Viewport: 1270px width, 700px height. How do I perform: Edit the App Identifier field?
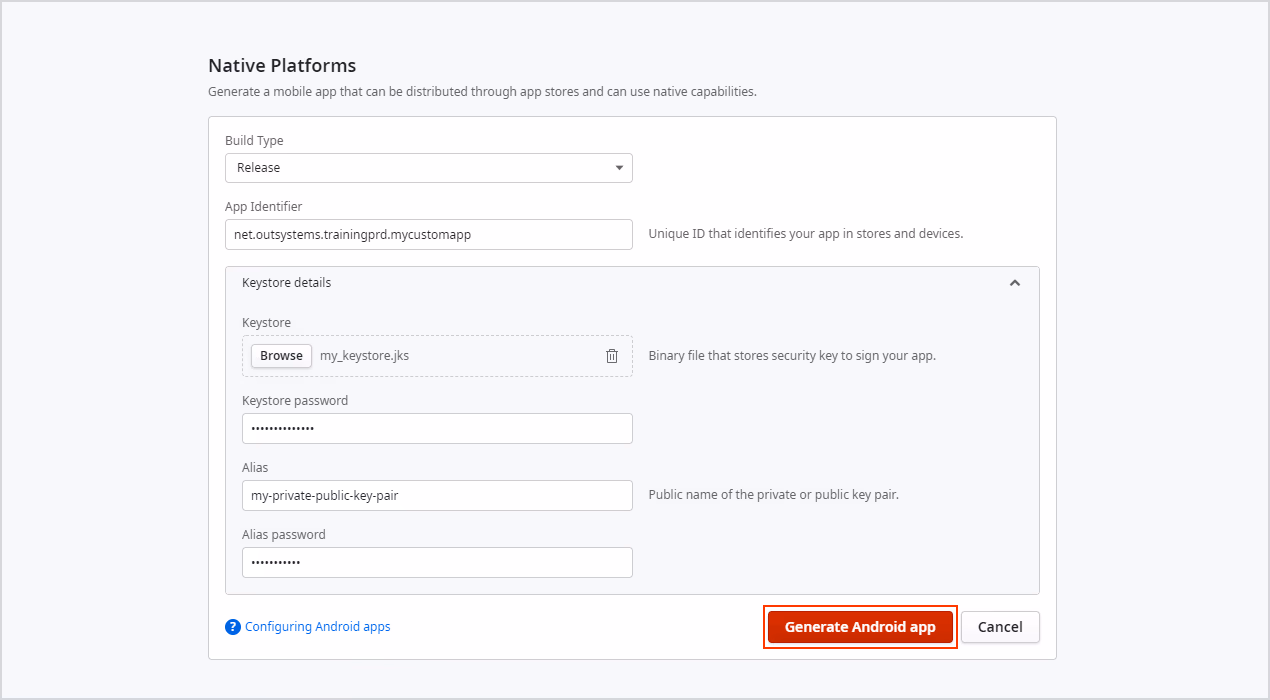tap(428, 234)
